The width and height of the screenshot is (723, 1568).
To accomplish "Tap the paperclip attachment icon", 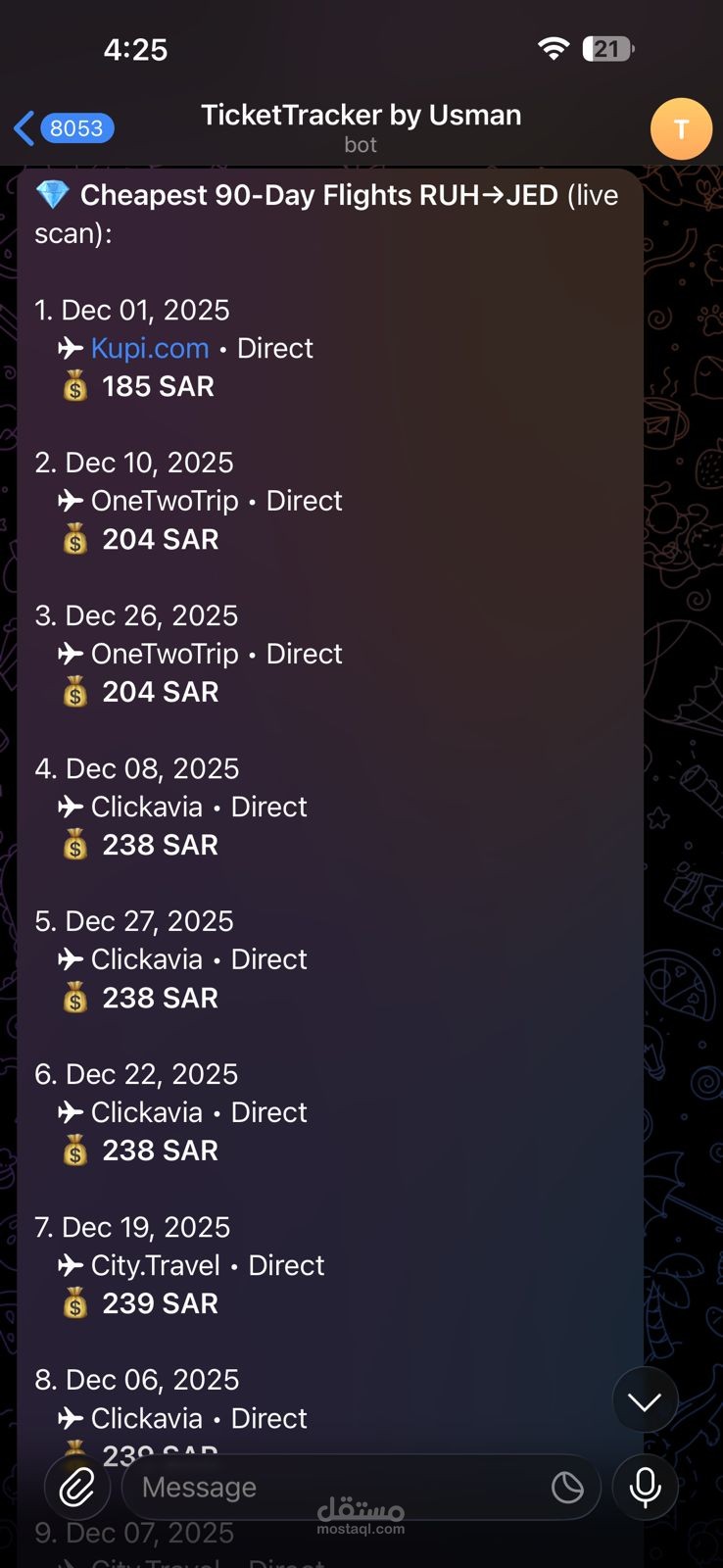I will click(77, 1488).
